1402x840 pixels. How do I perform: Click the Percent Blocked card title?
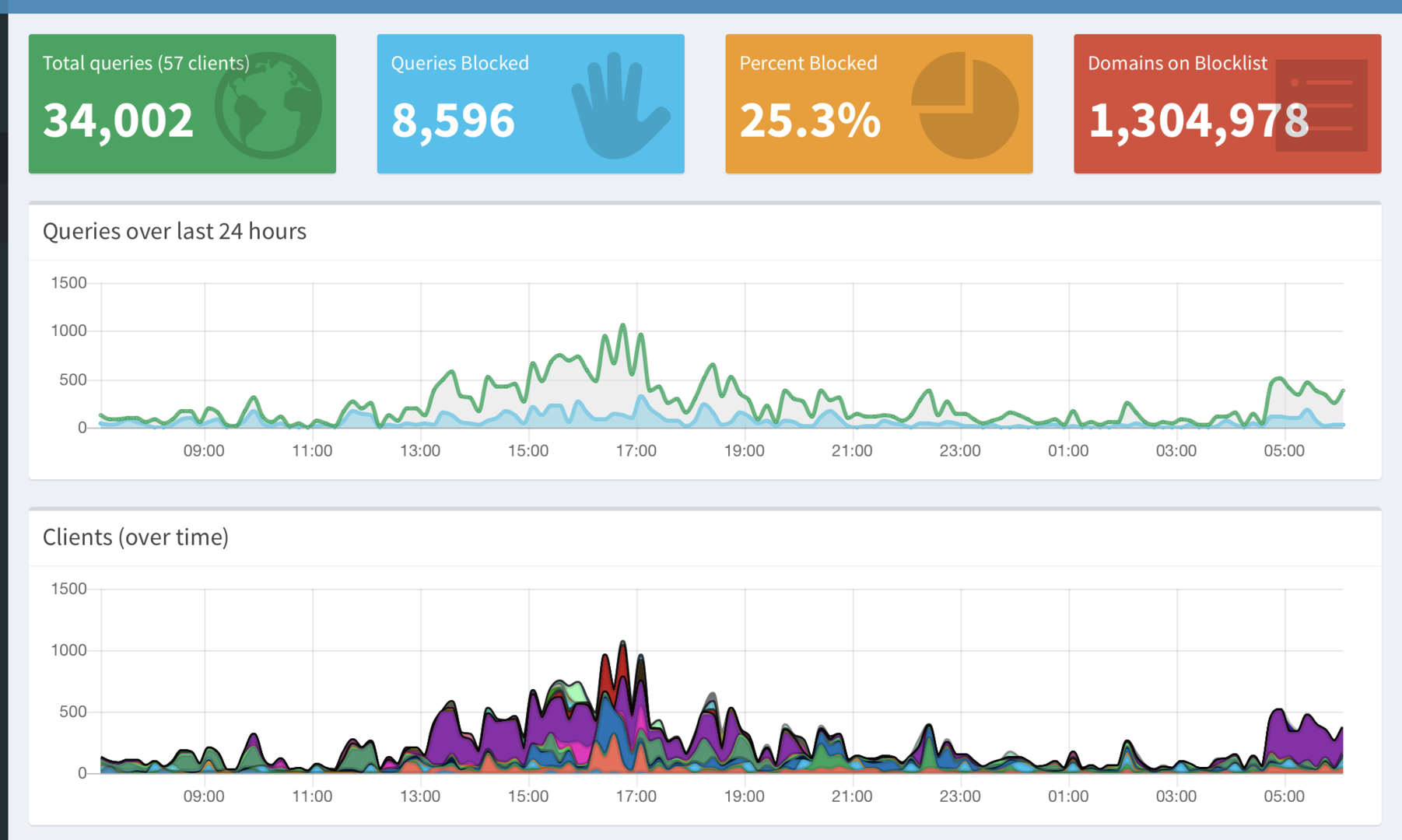808,63
